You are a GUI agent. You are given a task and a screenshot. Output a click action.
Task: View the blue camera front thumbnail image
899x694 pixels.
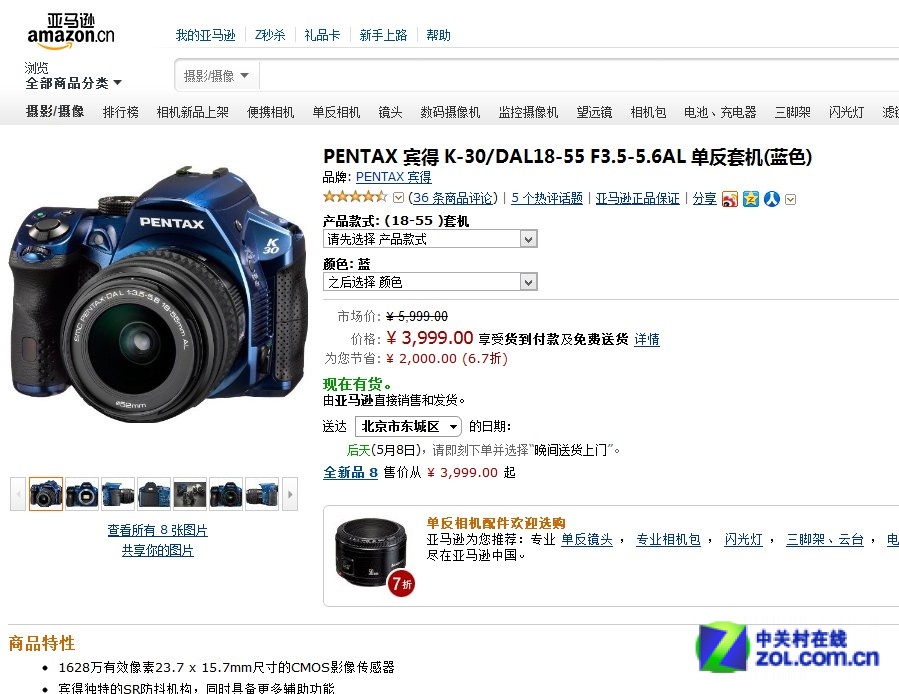tap(45, 493)
